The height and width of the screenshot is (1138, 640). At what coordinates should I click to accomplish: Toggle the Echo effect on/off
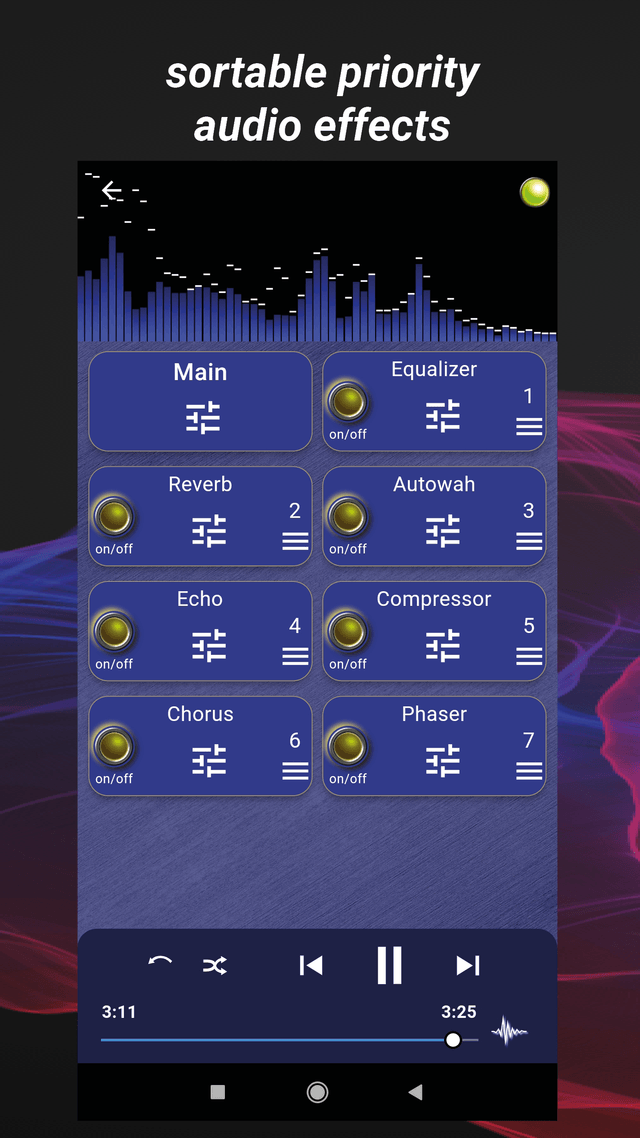point(114,632)
